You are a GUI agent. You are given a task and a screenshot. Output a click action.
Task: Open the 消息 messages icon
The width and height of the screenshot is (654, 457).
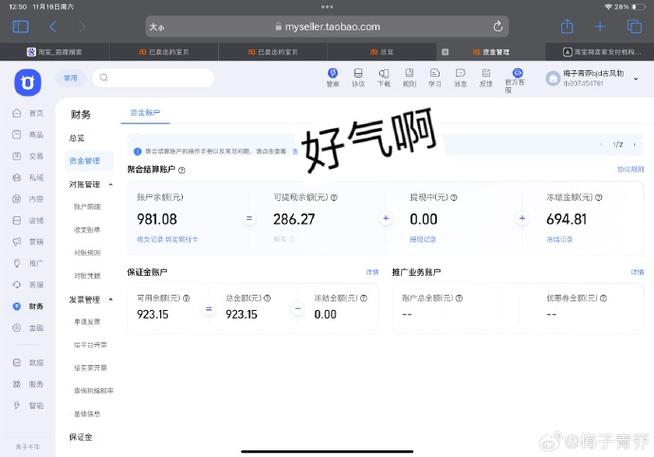pyautogui.click(x=460, y=78)
